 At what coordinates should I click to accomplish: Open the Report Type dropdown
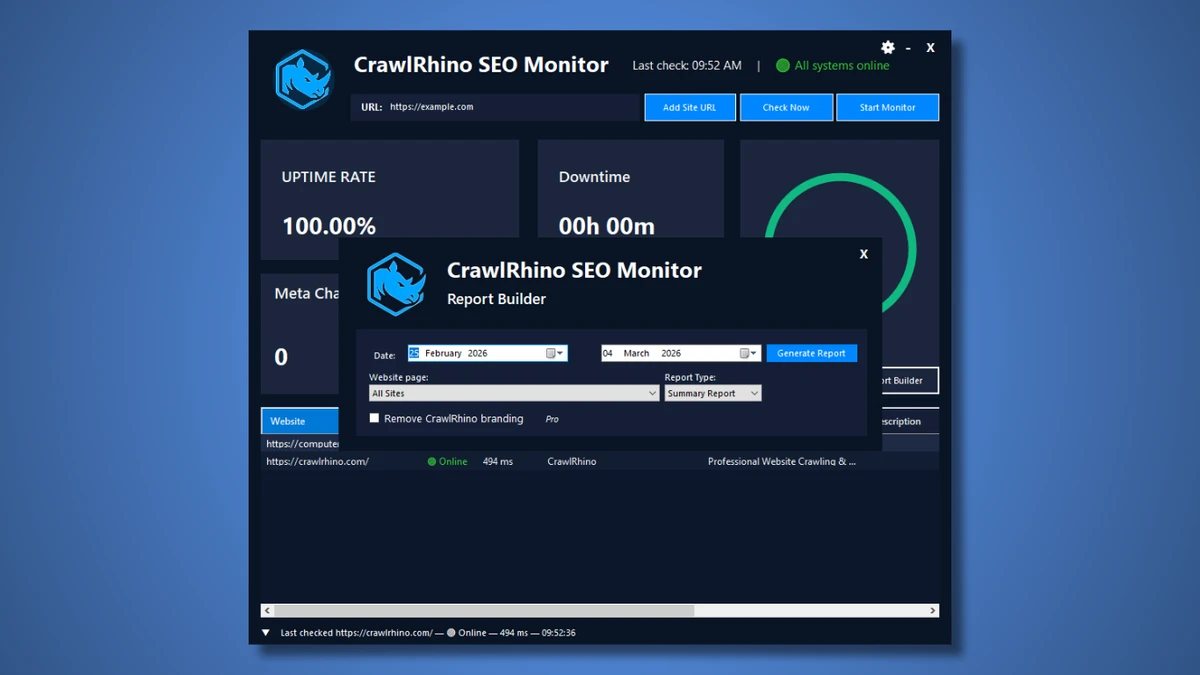(x=713, y=394)
